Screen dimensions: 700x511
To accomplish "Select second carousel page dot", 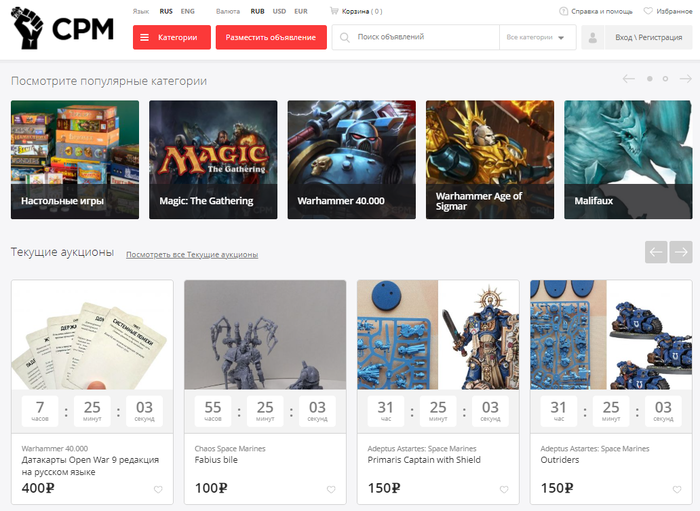I will pyautogui.click(x=665, y=79).
